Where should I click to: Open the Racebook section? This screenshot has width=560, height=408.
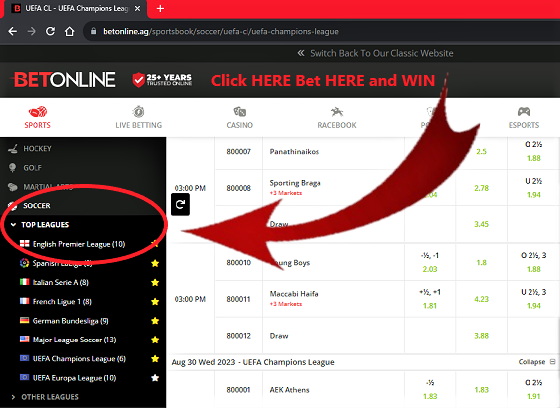point(337,118)
